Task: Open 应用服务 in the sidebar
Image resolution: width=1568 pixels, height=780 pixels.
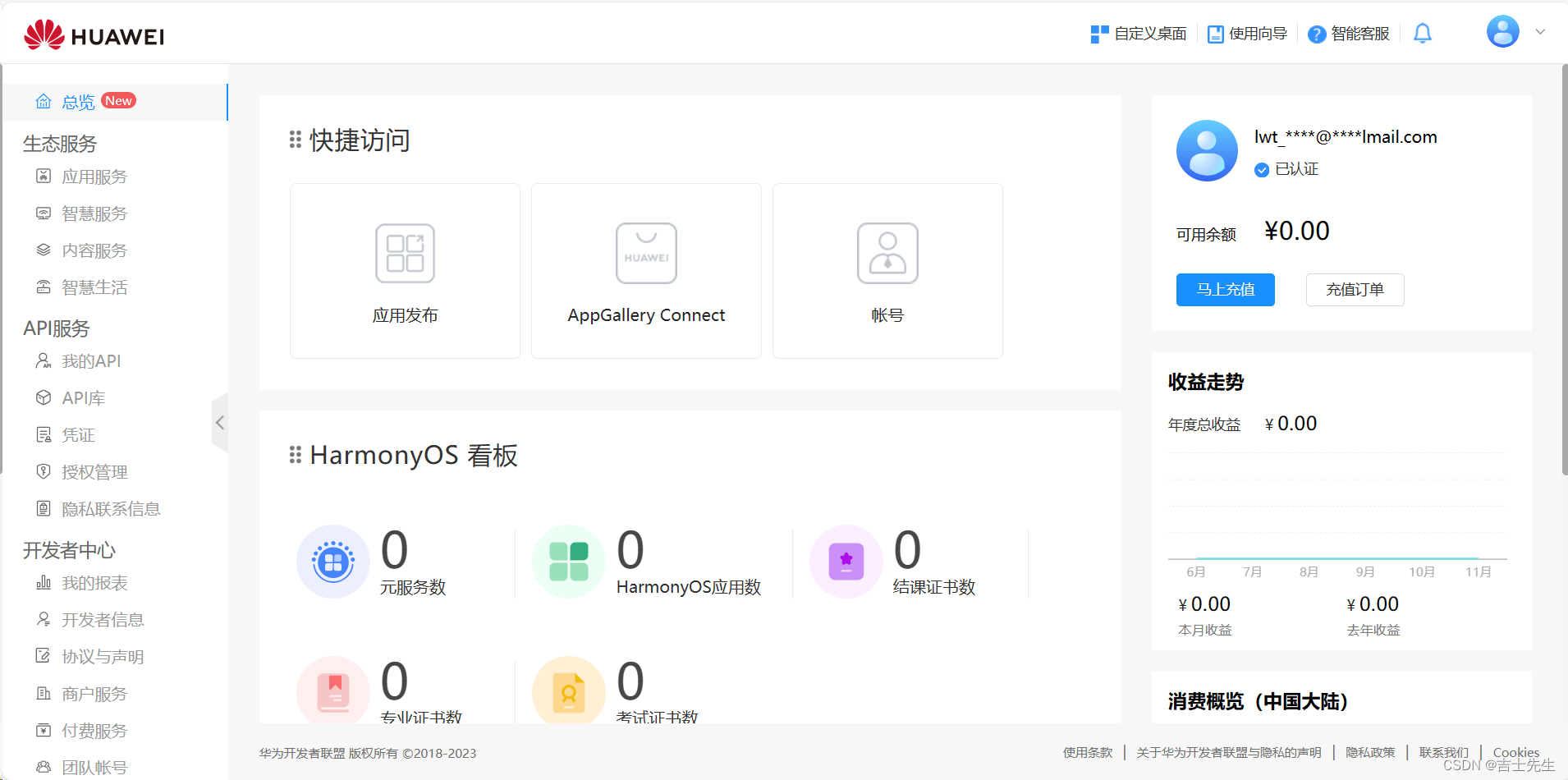Action: tap(94, 177)
